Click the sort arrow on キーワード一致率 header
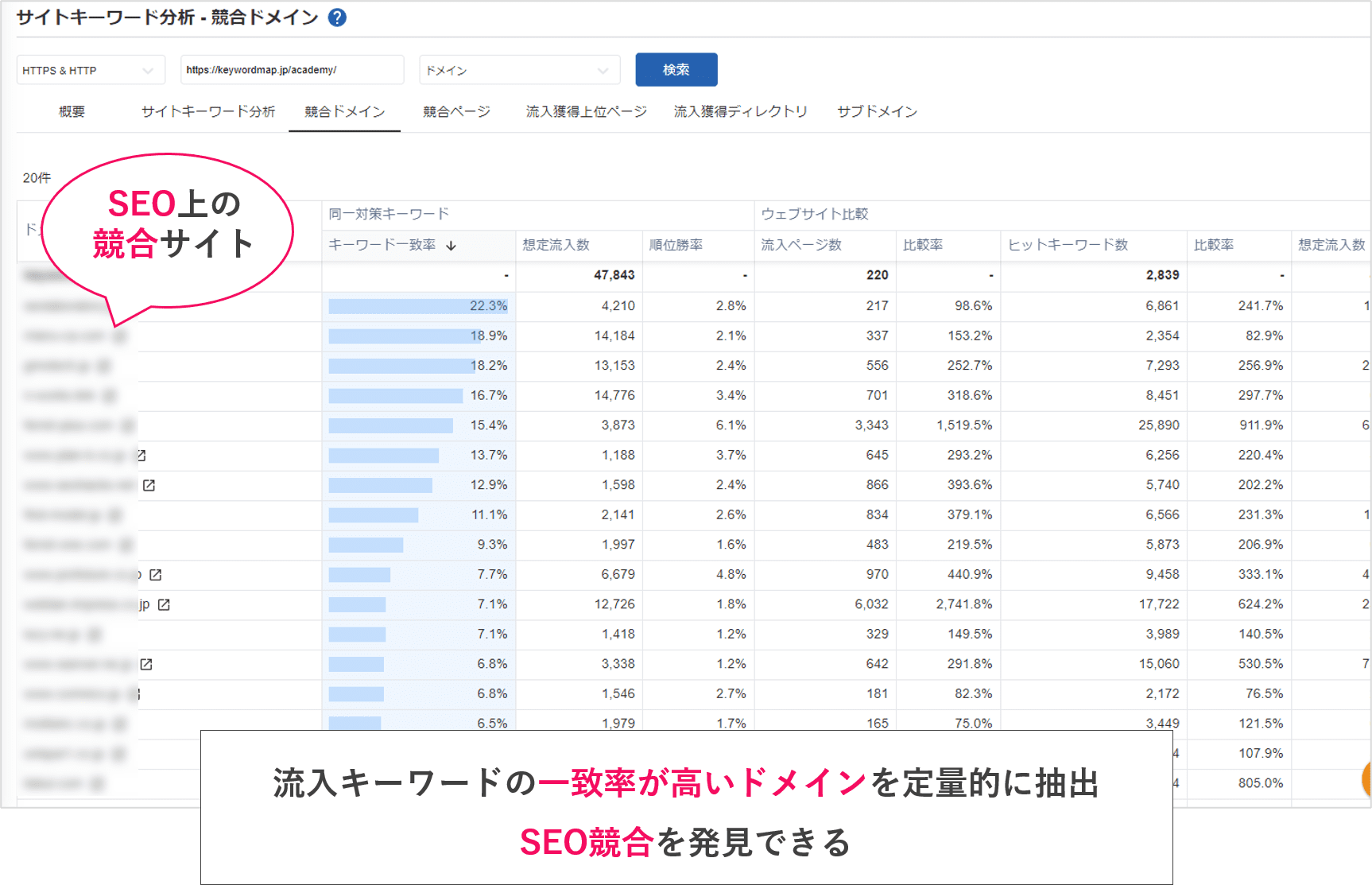This screenshot has height=885, width=1372. tap(452, 246)
